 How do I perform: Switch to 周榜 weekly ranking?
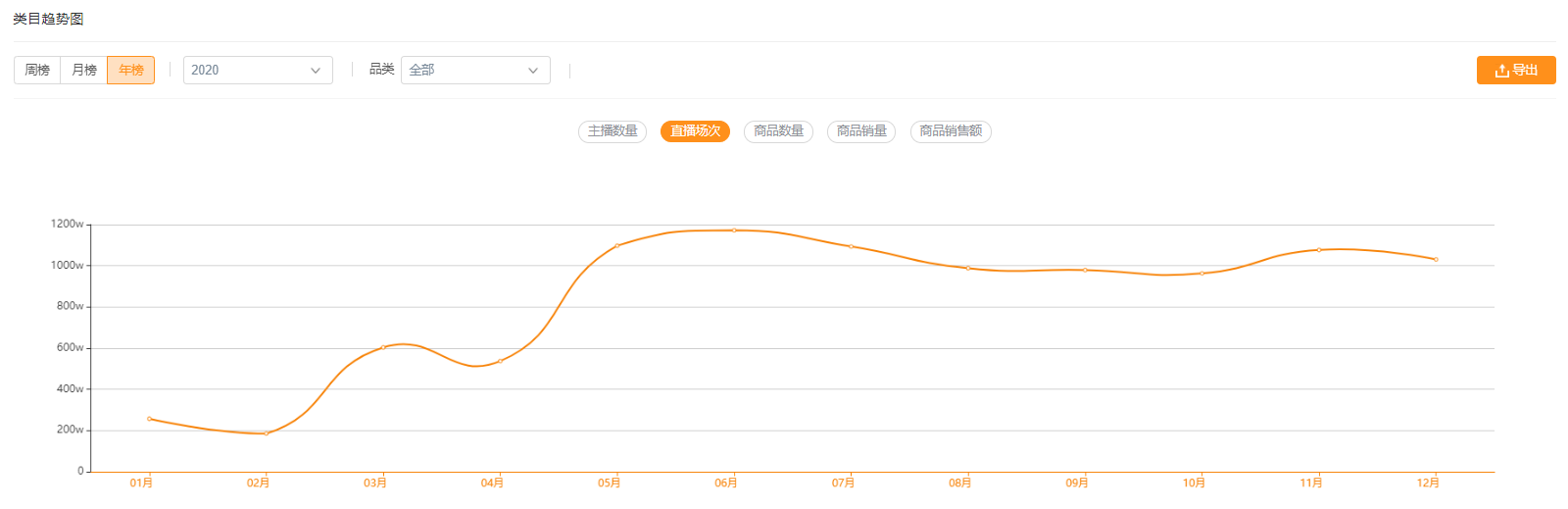pyautogui.click(x=37, y=71)
